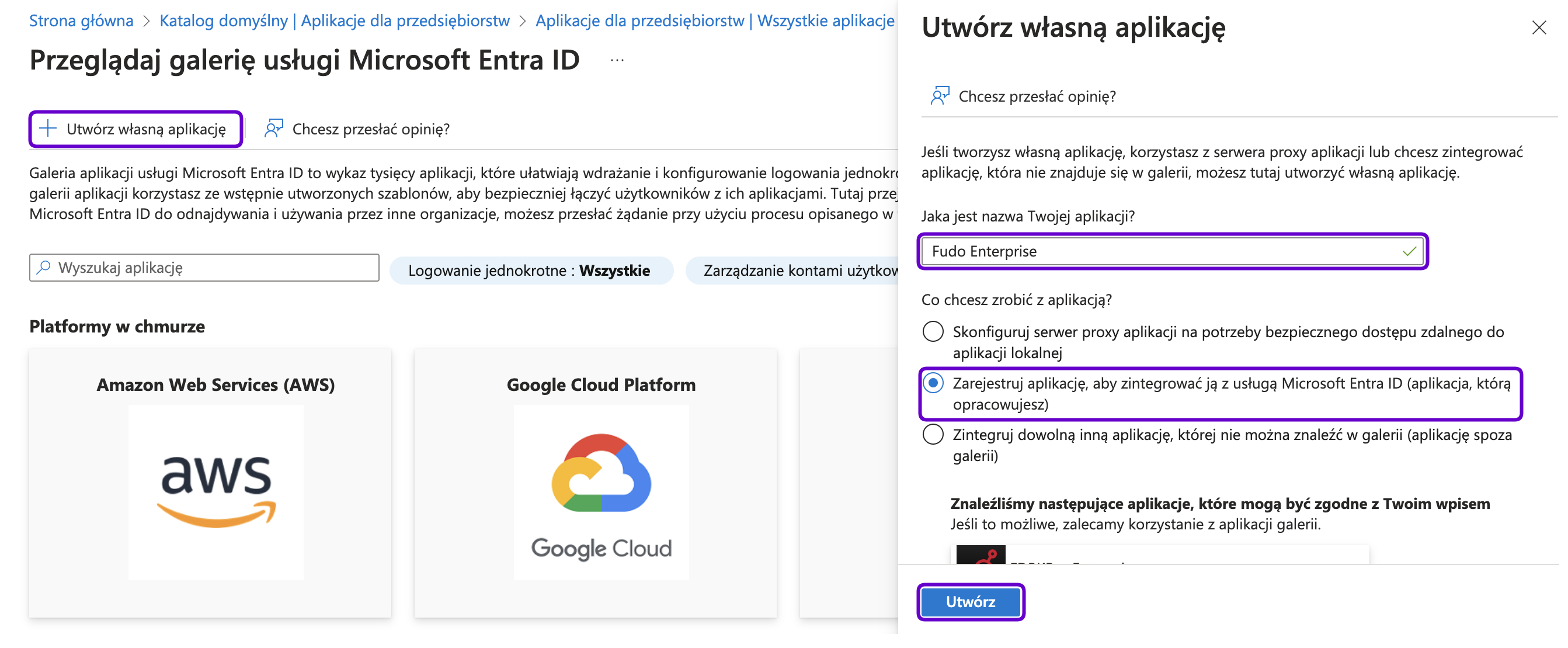Select the Zintegruj dowolną inną aplikację radio option
The image size is (1568, 648).
point(933,435)
